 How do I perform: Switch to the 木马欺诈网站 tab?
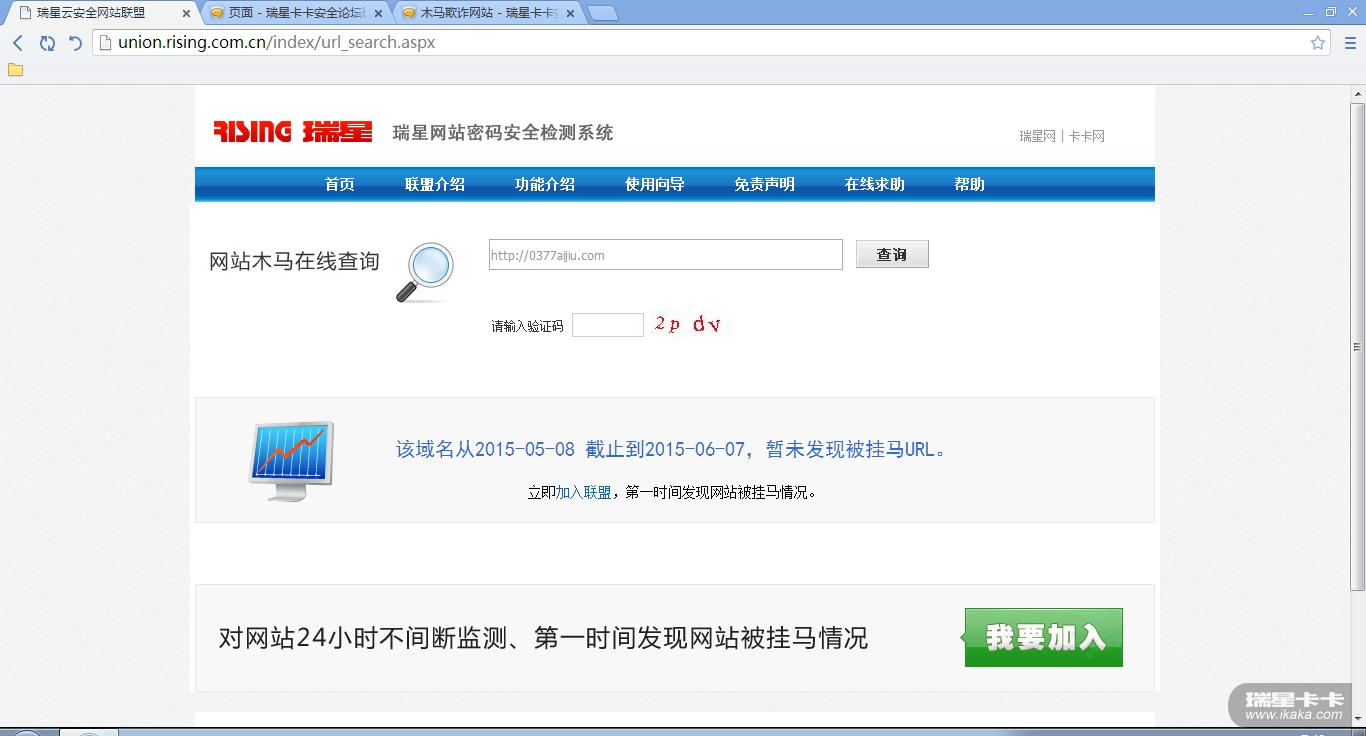pyautogui.click(x=488, y=13)
